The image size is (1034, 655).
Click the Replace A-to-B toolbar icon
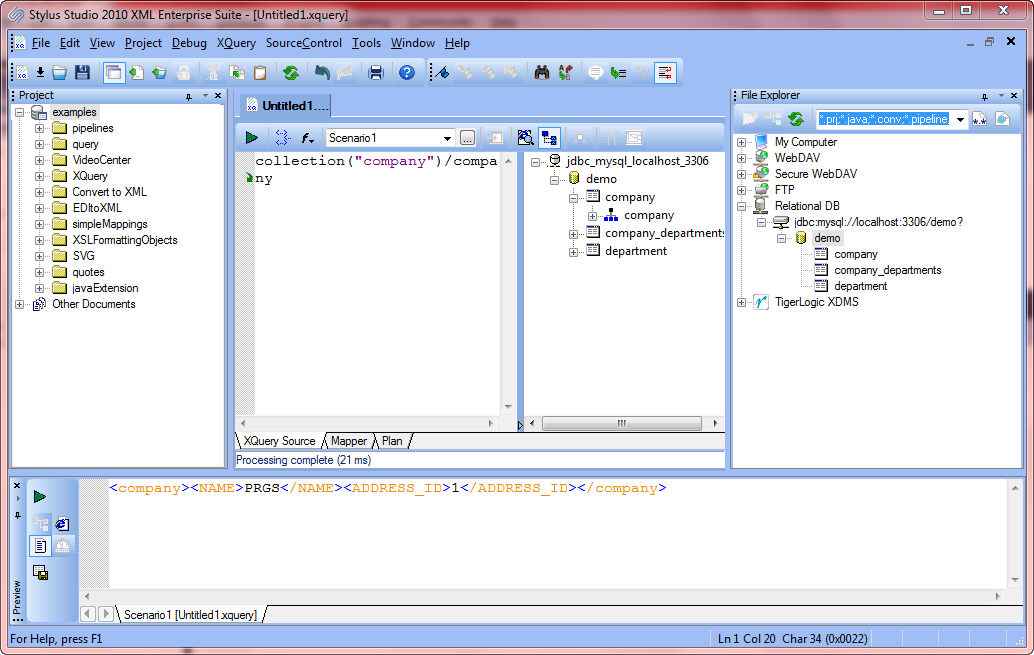coord(565,73)
